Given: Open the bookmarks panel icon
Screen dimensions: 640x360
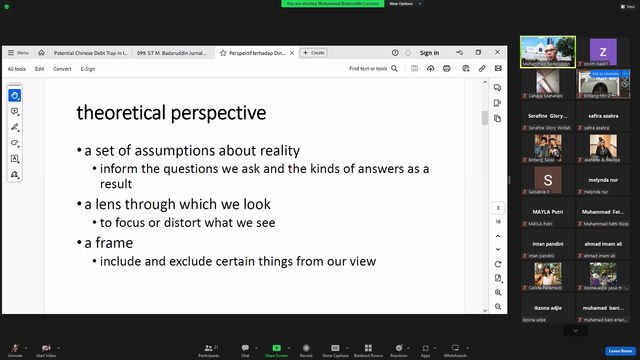Looking at the screenshot, I should [497, 103].
